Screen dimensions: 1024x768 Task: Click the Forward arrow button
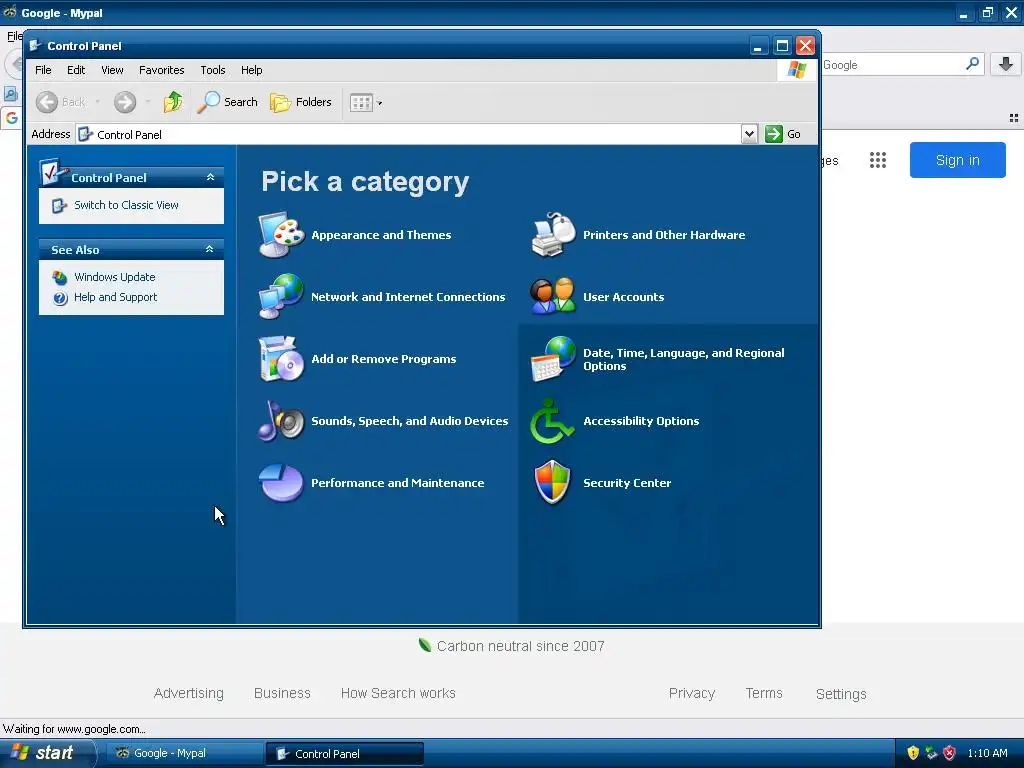pyautogui.click(x=125, y=102)
